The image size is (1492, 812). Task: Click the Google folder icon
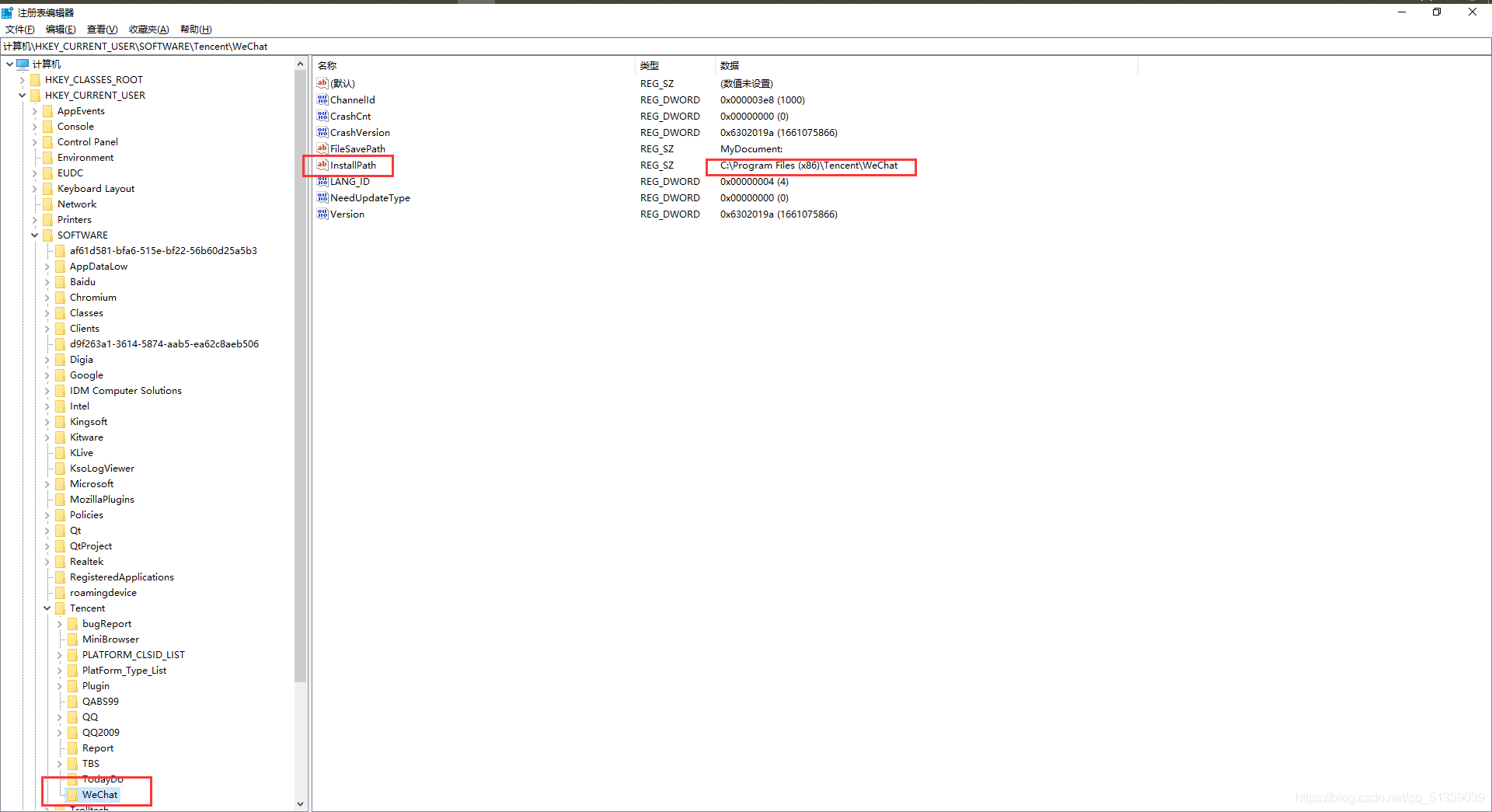(x=60, y=375)
